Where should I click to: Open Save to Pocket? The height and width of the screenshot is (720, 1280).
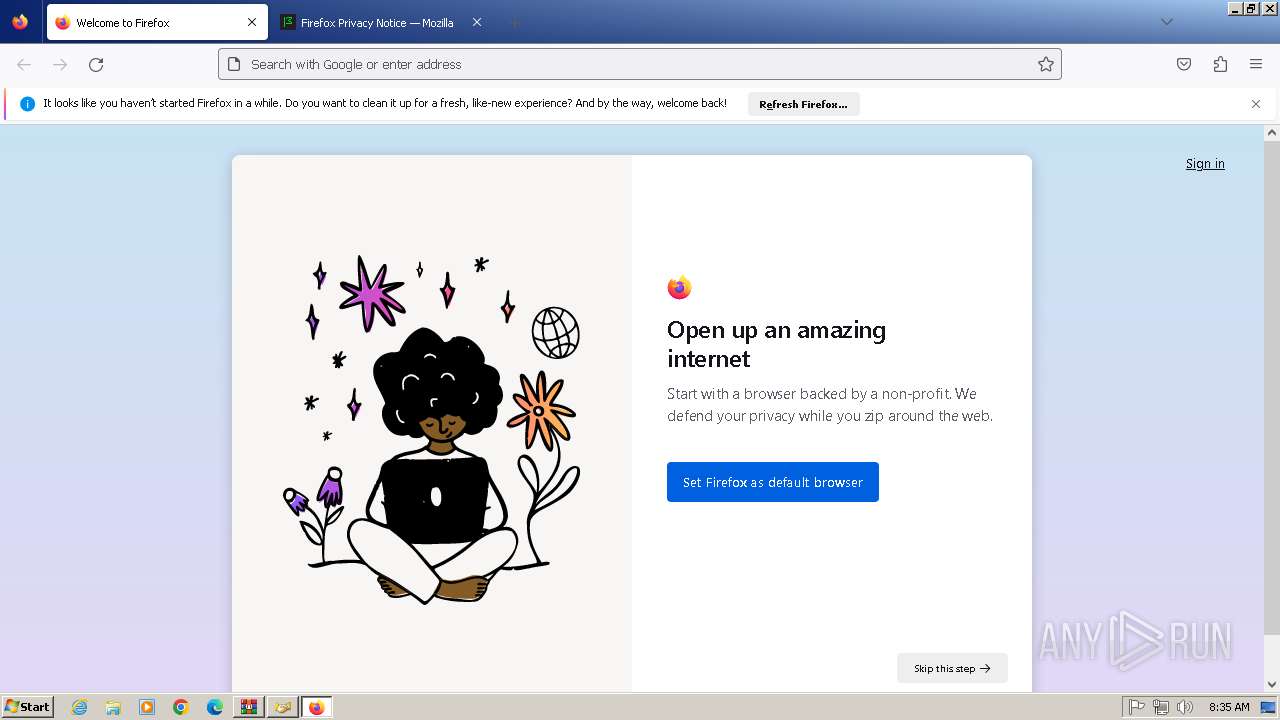coord(1184,64)
